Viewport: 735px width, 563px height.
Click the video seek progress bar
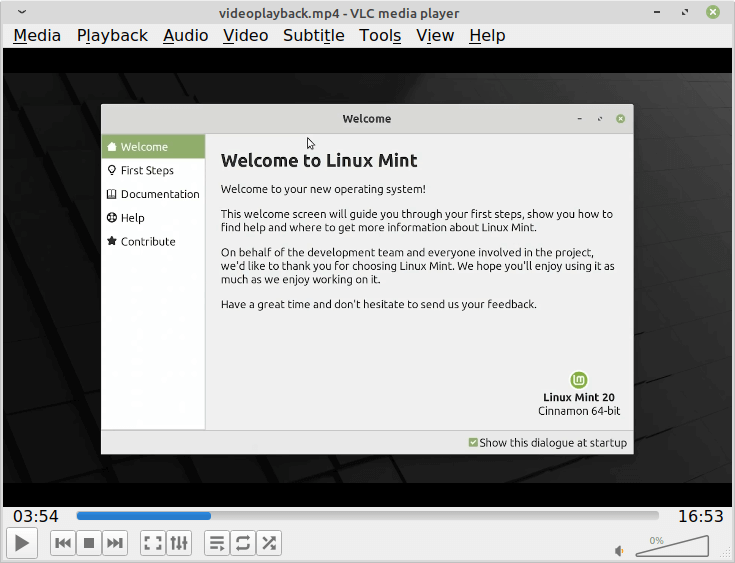[x=367, y=516]
